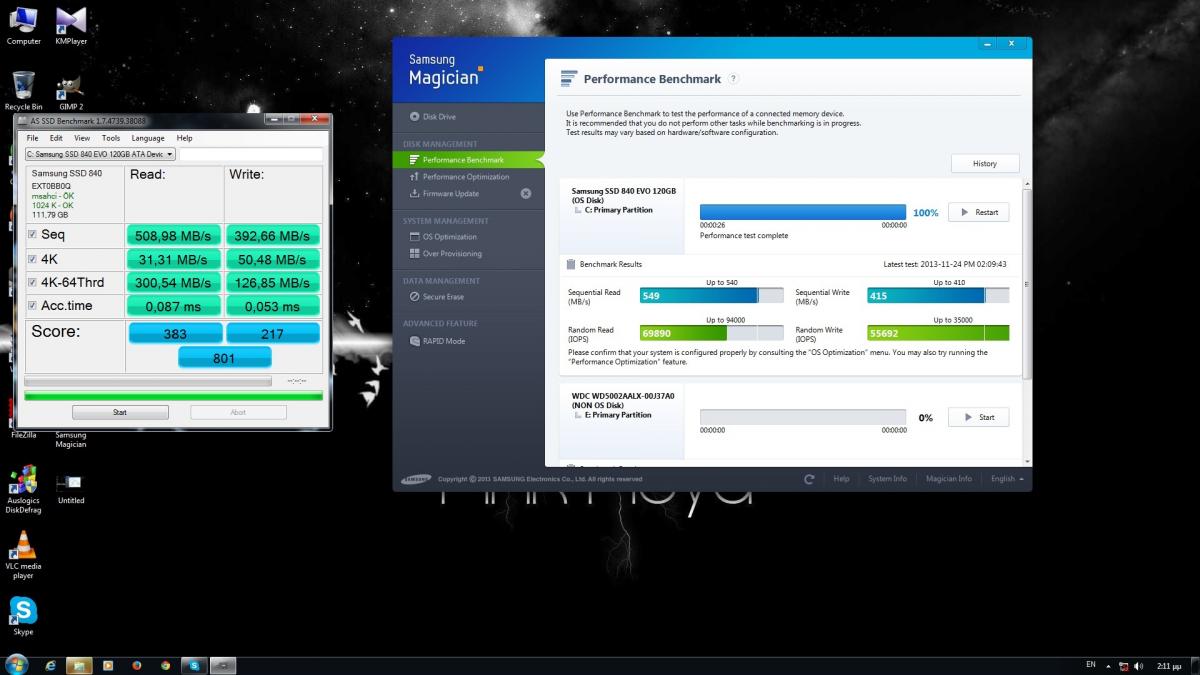
Task: Open Help link in Magician footer
Action: tap(841, 479)
